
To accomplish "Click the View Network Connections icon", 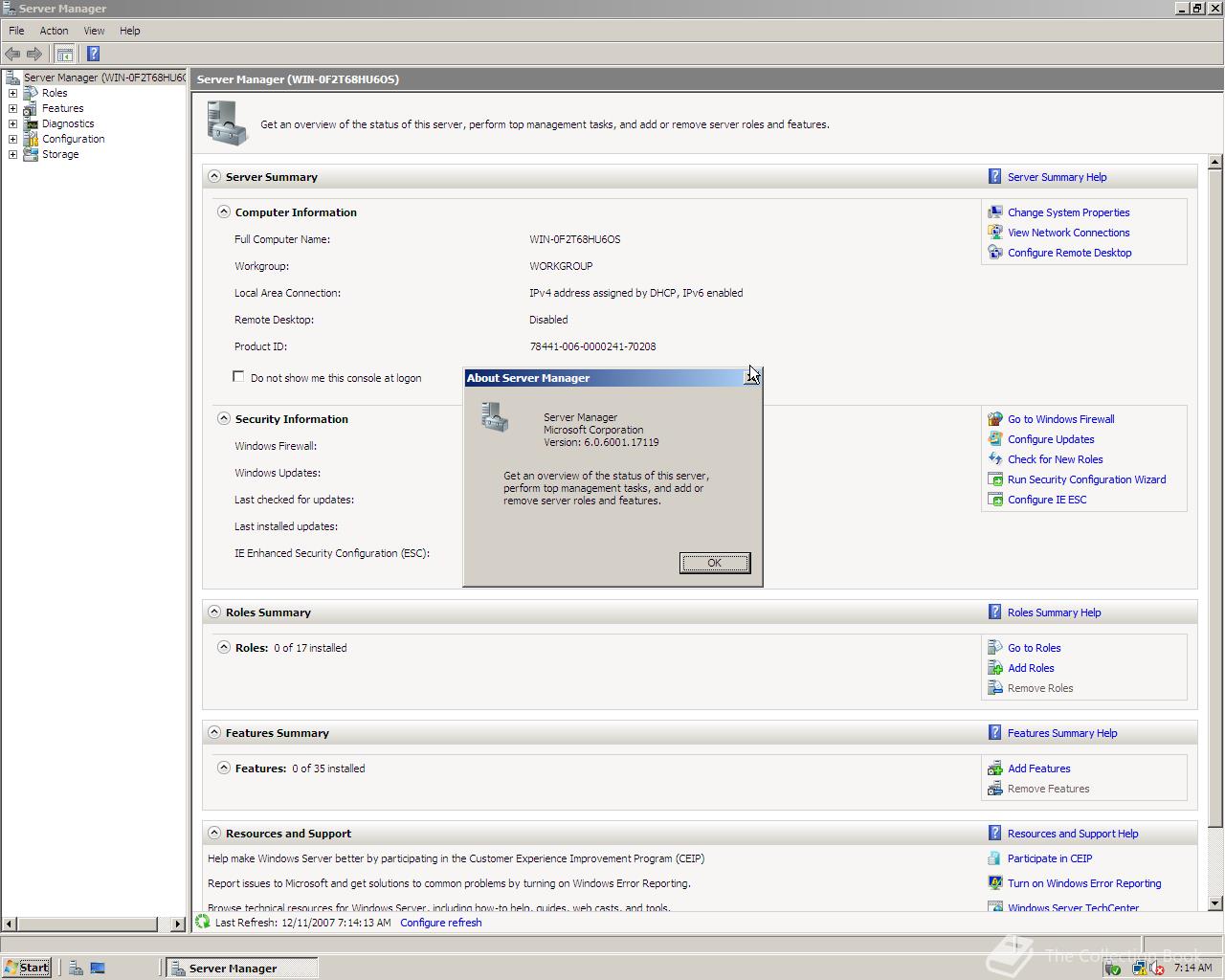I will point(995,233).
